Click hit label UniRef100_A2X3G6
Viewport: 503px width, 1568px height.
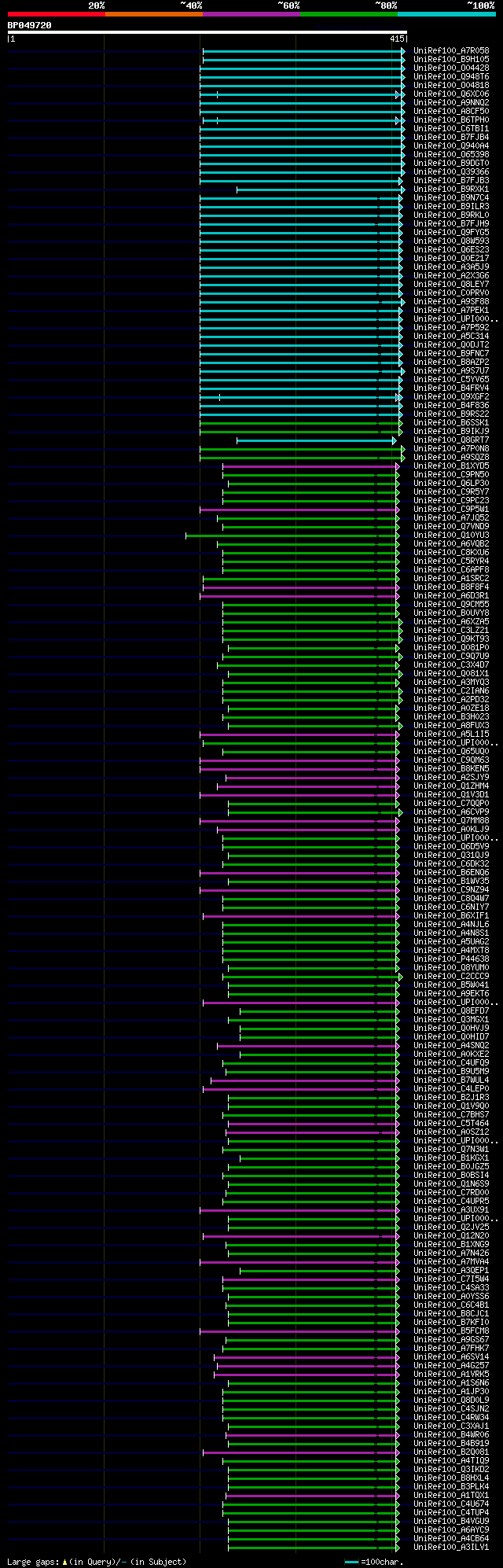[451, 276]
